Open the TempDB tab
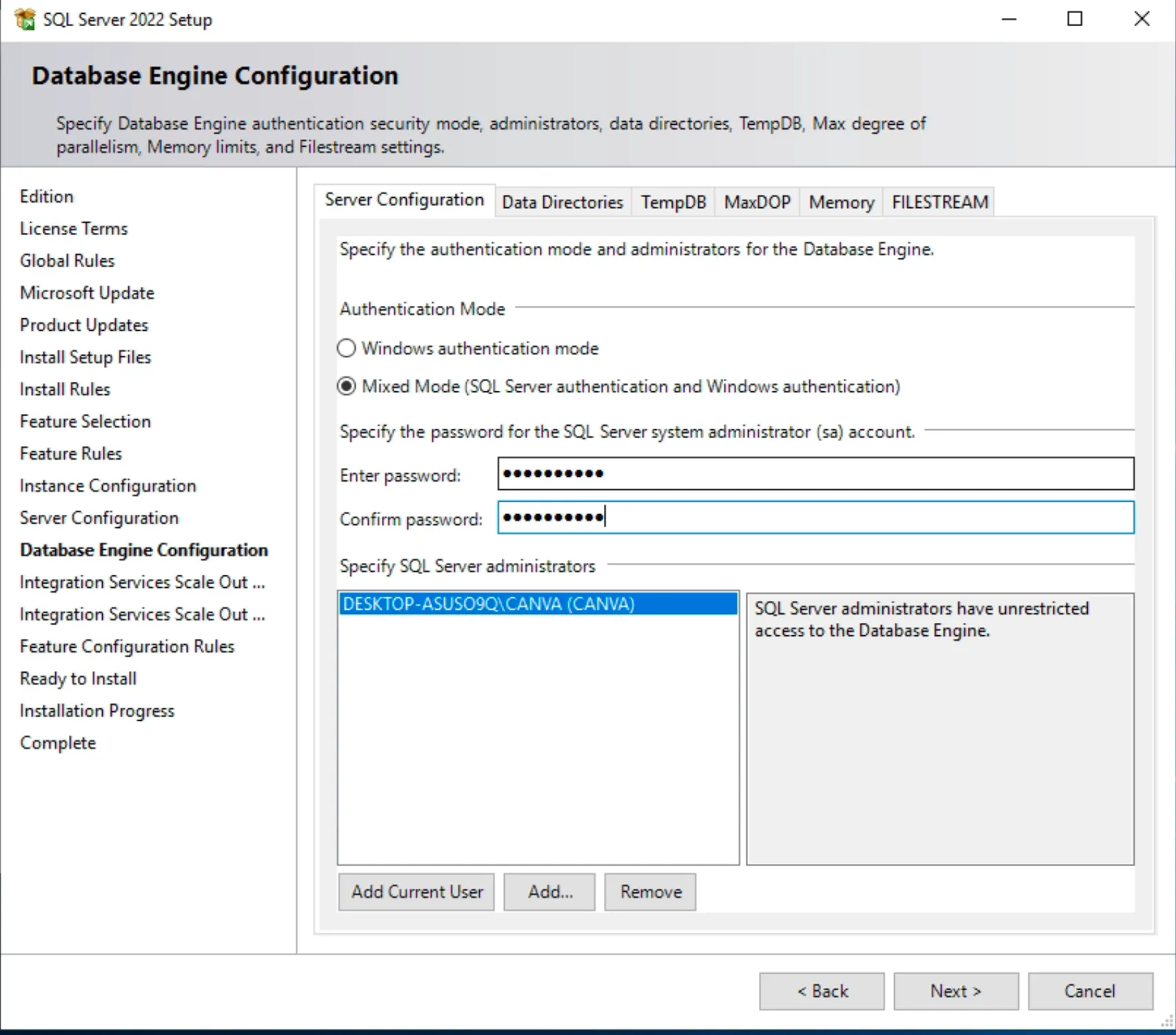 click(673, 202)
